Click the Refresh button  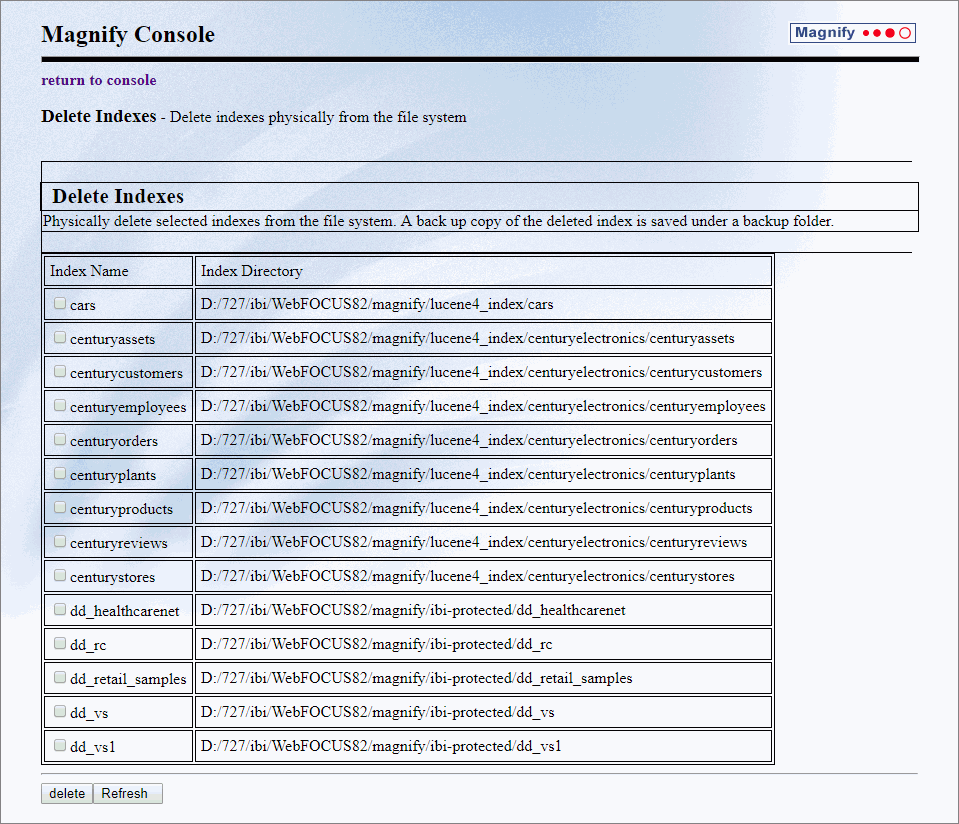point(127,793)
